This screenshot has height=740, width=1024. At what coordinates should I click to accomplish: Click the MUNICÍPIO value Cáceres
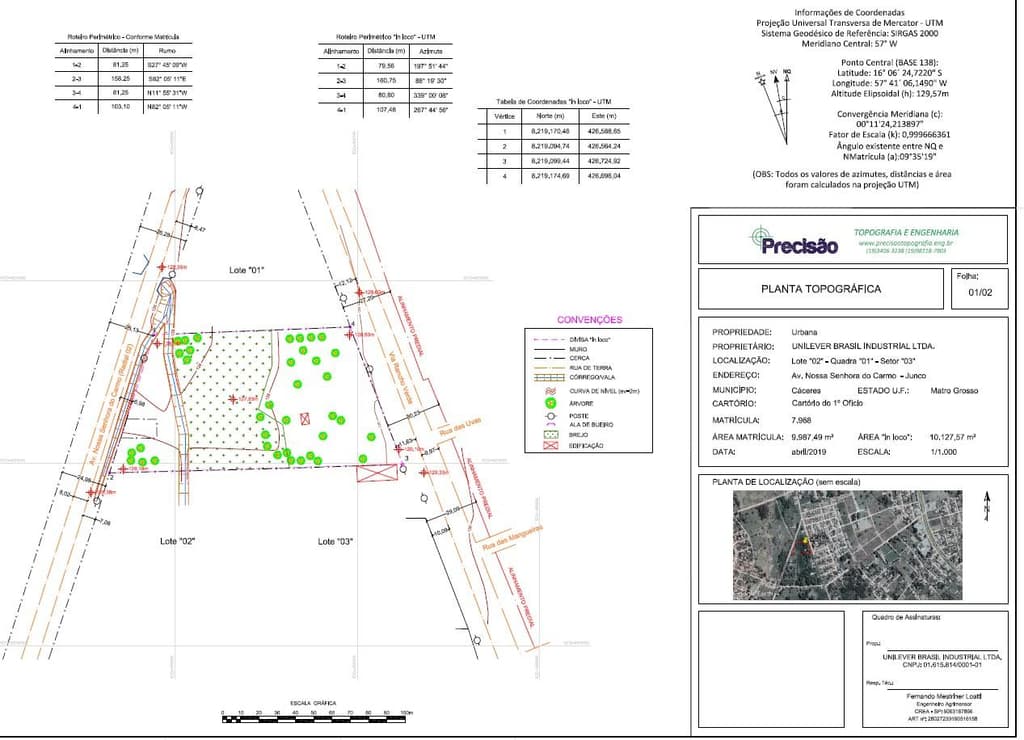tap(806, 390)
